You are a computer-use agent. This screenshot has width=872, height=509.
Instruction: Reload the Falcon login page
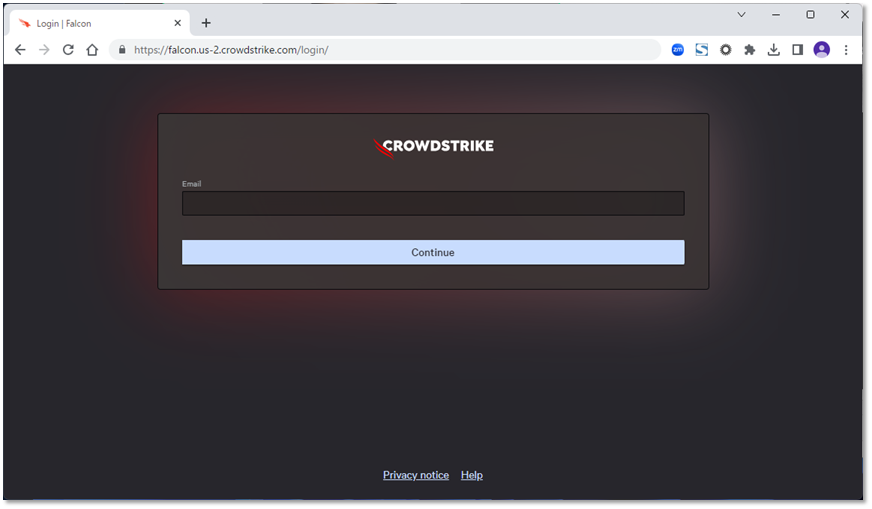point(68,50)
